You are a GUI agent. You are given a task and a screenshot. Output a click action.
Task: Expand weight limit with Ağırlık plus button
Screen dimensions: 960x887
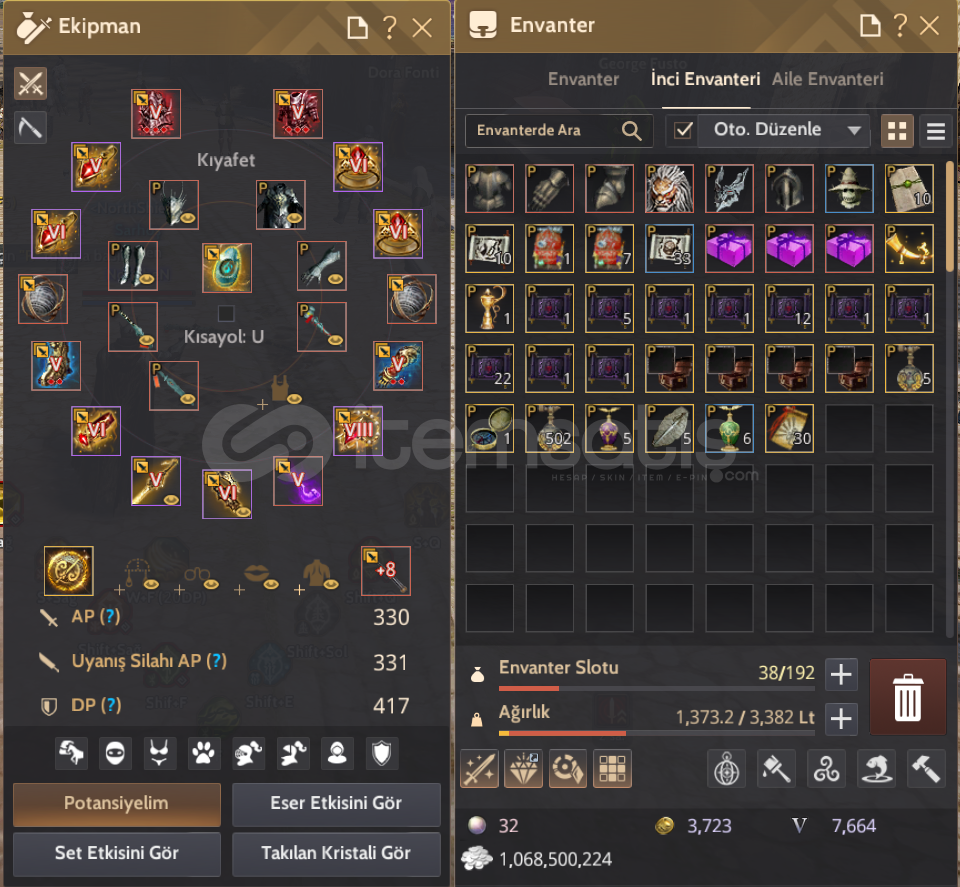[841, 719]
